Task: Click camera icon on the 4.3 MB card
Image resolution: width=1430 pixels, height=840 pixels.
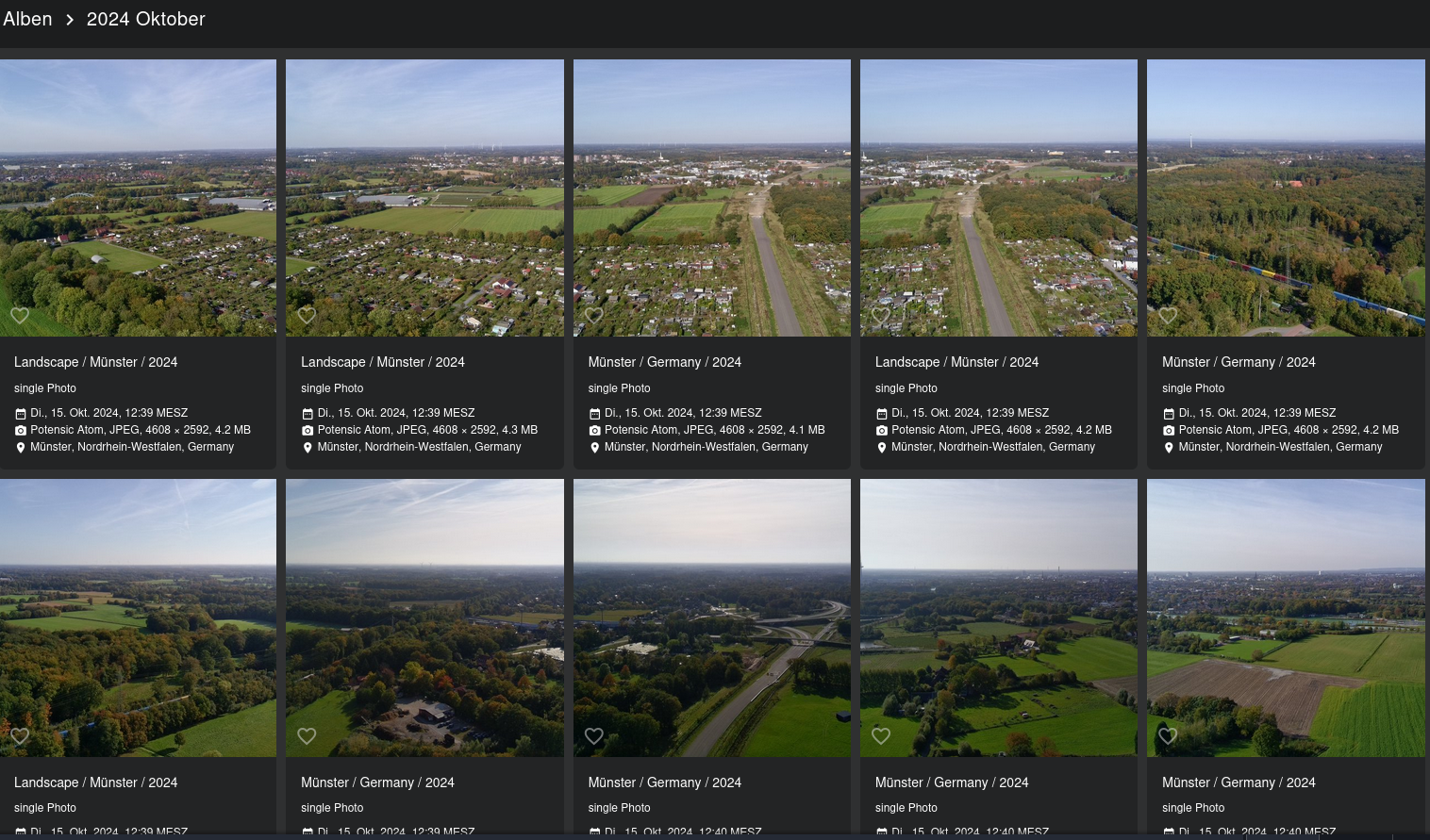Action: pos(308,431)
